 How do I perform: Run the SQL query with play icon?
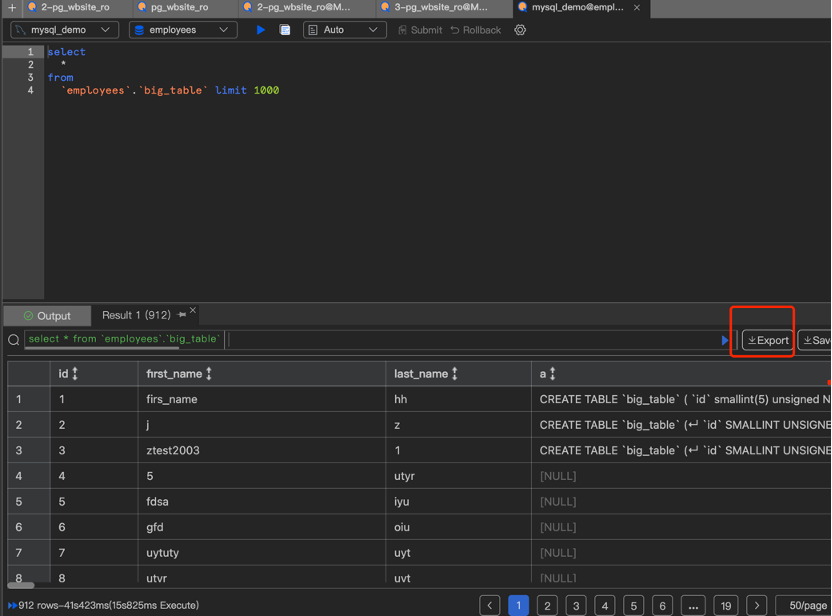(x=260, y=30)
